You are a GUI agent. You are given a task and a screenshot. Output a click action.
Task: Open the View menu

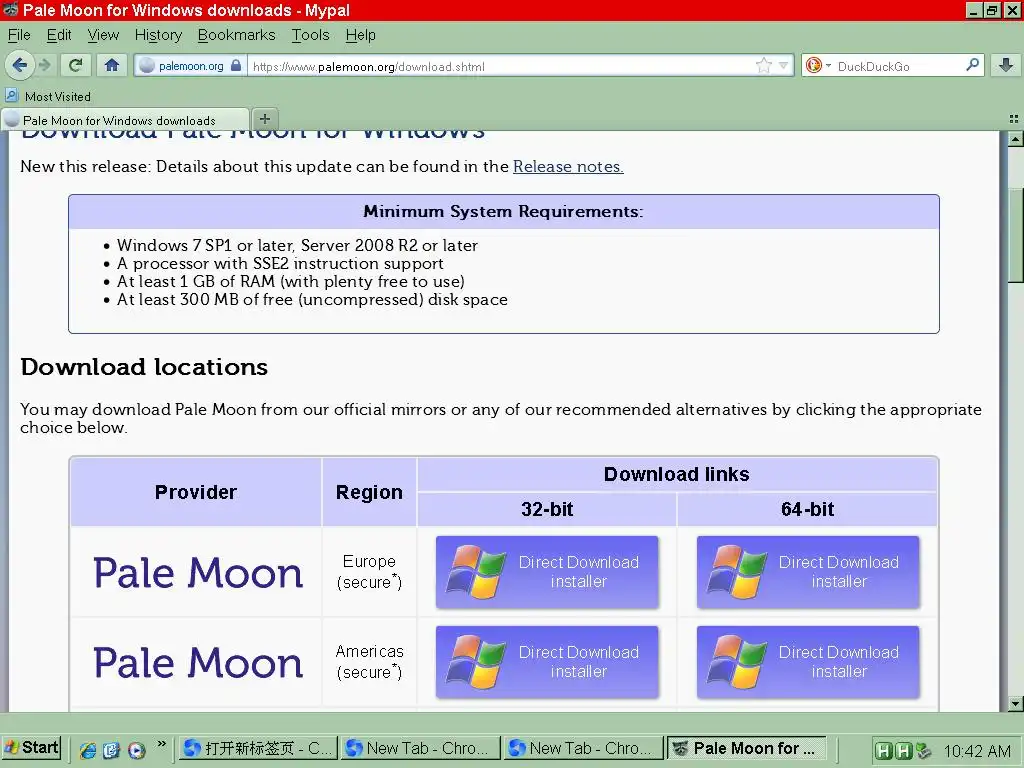point(103,35)
